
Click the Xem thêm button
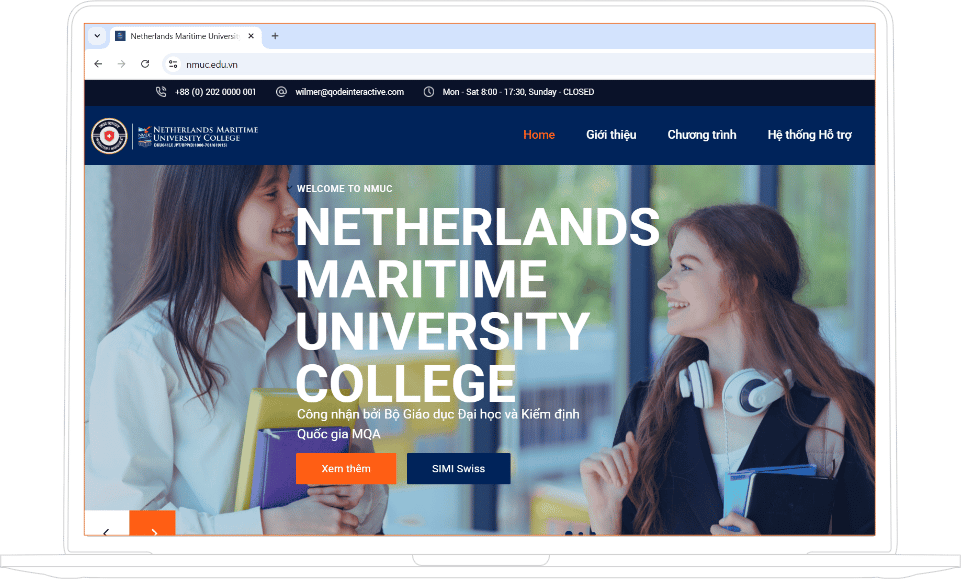[346, 469]
